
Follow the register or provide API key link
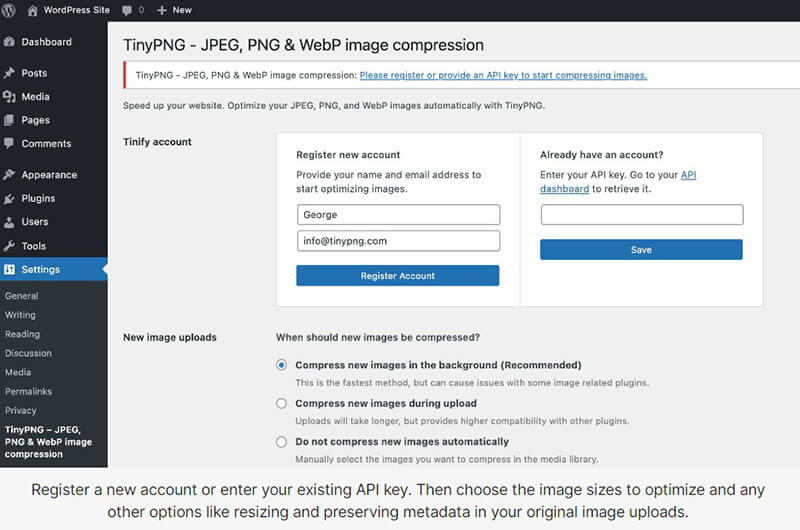click(x=503, y=75)
